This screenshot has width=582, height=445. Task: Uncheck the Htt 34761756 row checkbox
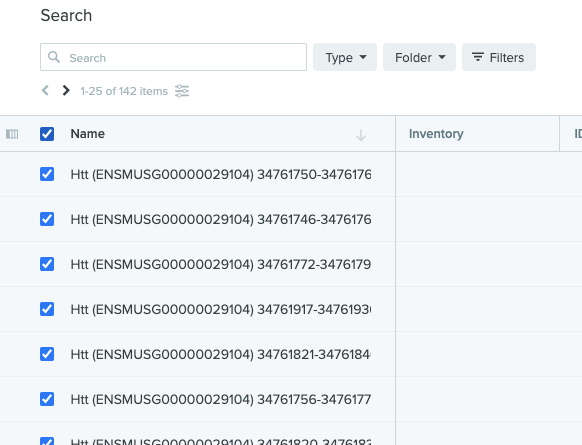47,399
